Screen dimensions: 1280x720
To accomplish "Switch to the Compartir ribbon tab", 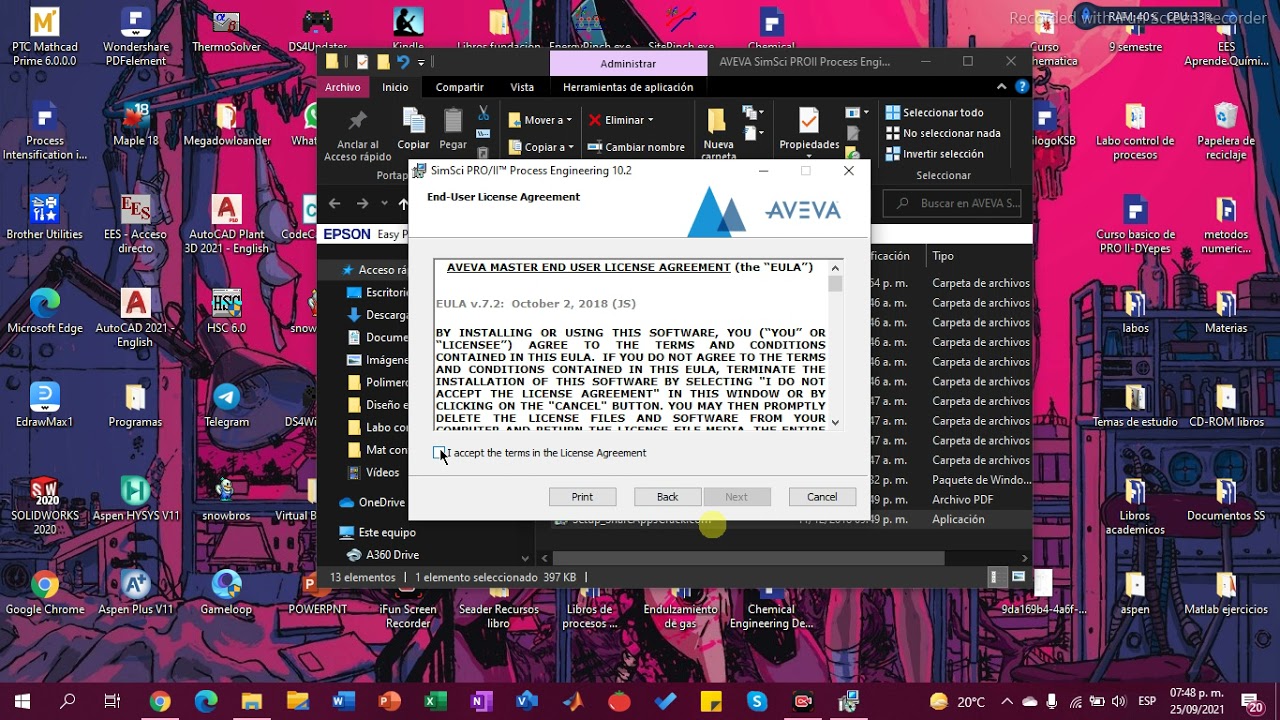I will click(x=459, y=87).
